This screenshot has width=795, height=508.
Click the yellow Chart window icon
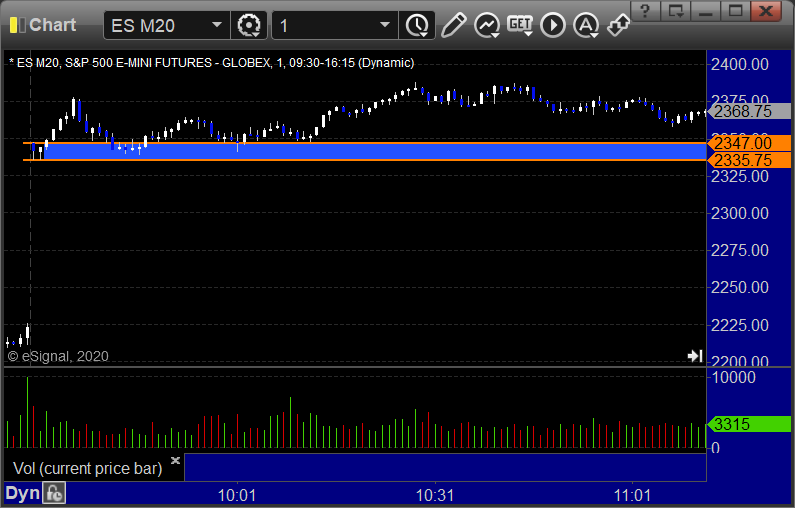pos(17,25)
